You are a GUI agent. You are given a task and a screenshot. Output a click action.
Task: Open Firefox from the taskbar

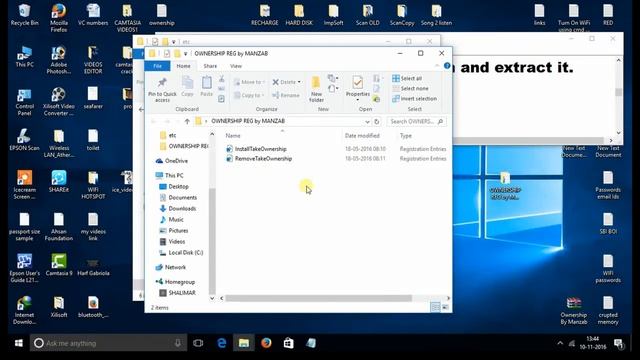click(266, 343)
